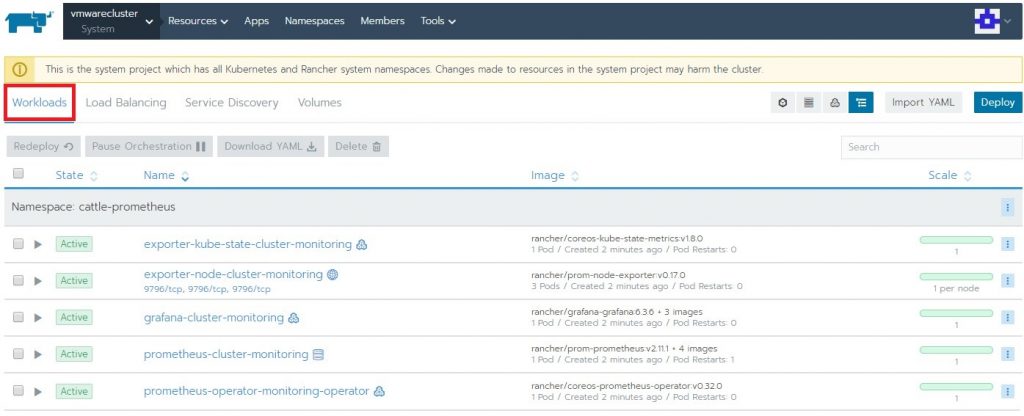Open the grafana-cluster-monitoring workload link

214,317
